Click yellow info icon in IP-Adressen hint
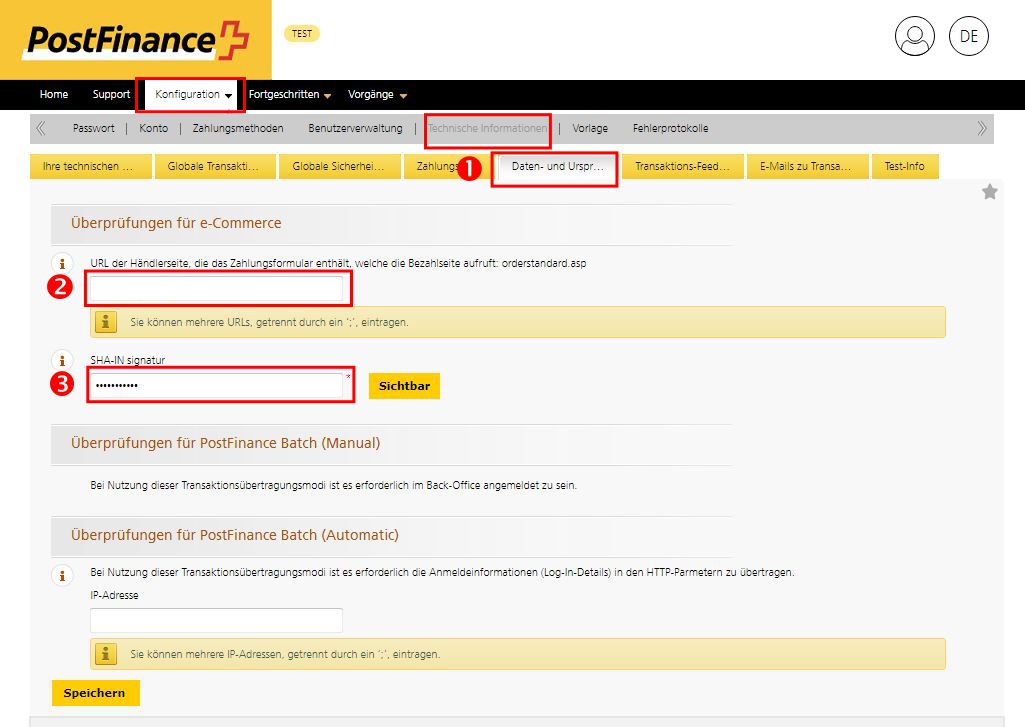Screen dimensions: 1025x727 tap(106, 654)
